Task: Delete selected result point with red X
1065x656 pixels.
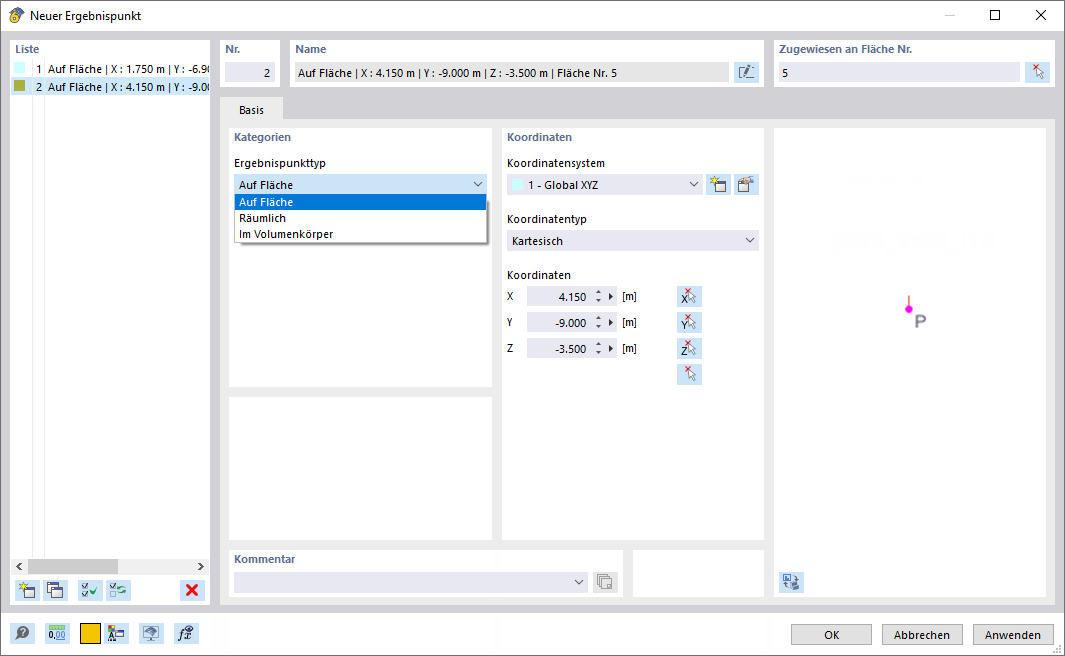Action: [192, 590]
